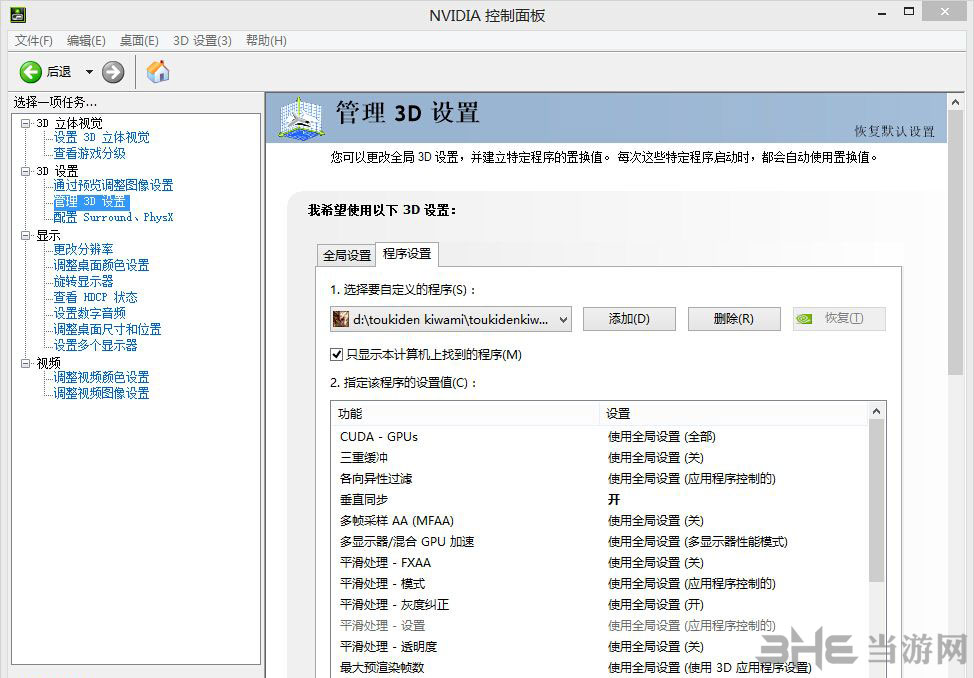Click the 垂直同步 value 开
This screenshot has height=678, width=974.
pos(614,500)
